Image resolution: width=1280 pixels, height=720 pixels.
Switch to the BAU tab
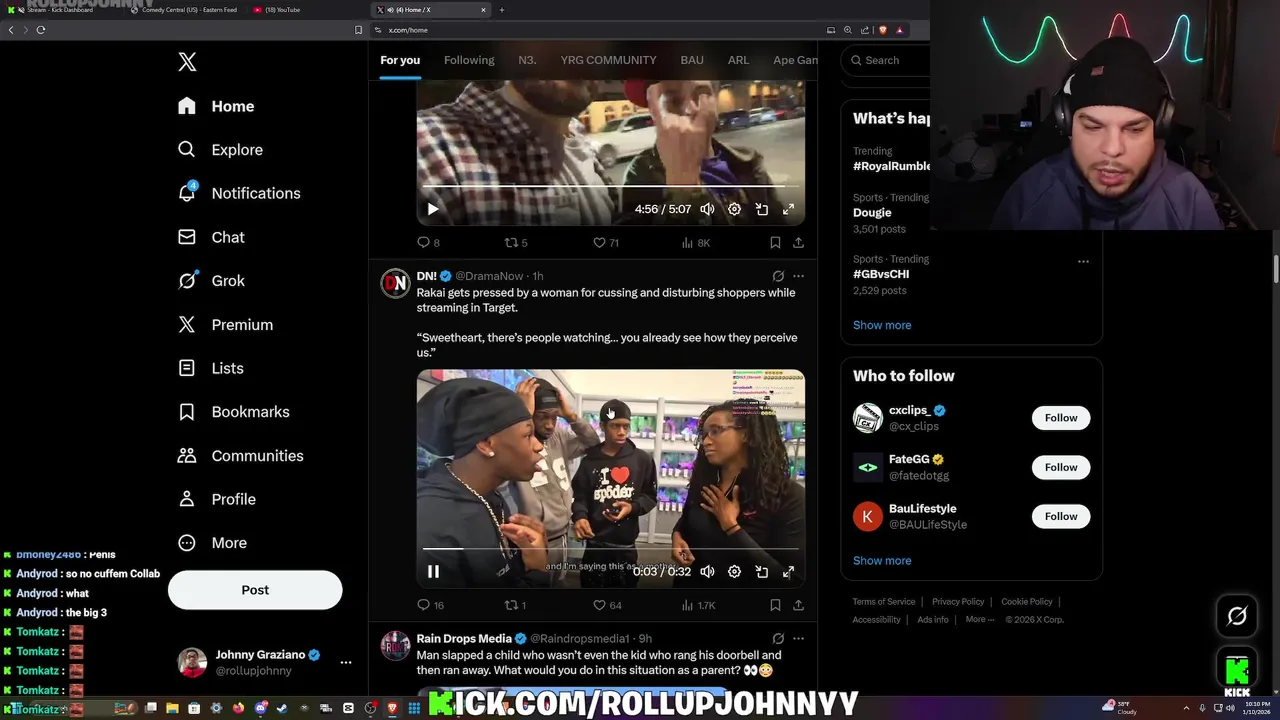click(x=692, y=60)
